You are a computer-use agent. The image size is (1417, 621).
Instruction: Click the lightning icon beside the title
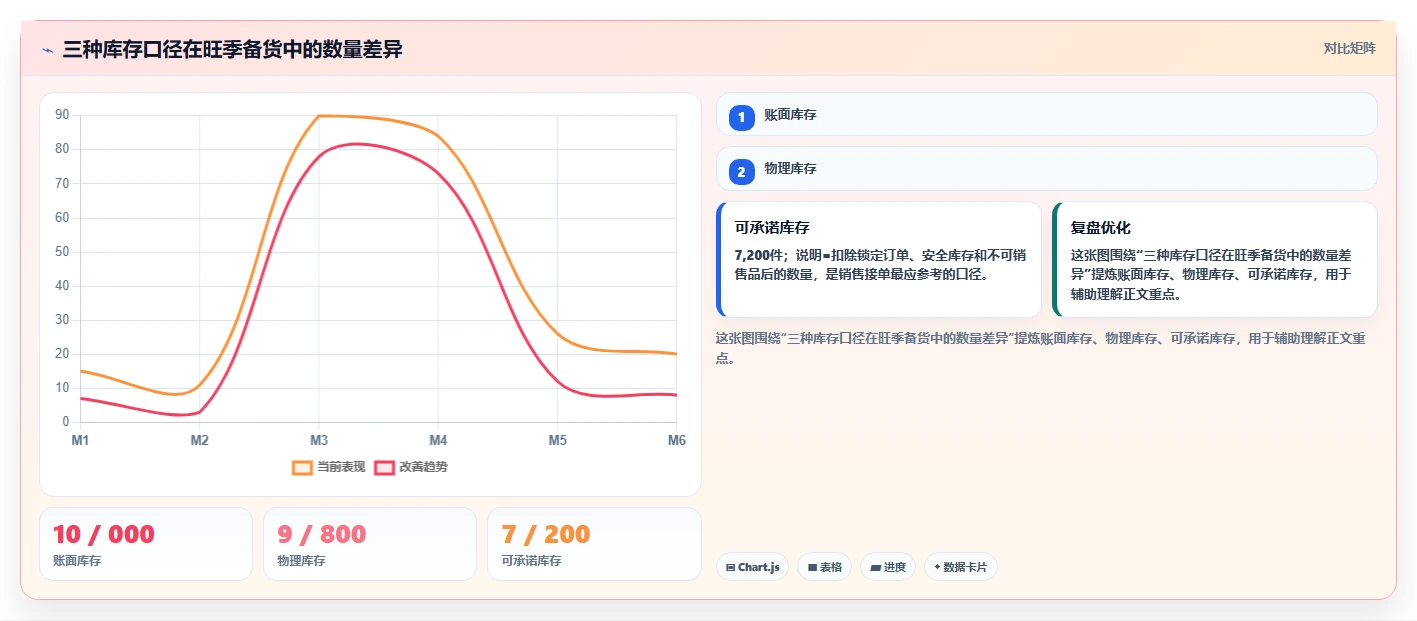click(47, 49)
